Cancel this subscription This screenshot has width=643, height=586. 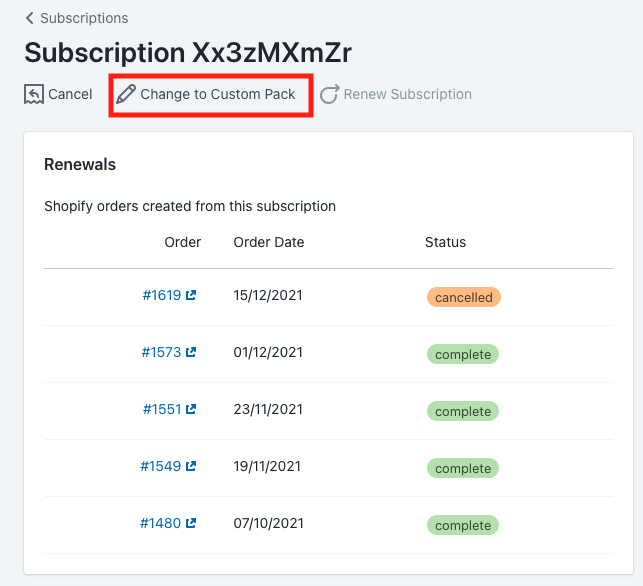click(x=58, y=94)
